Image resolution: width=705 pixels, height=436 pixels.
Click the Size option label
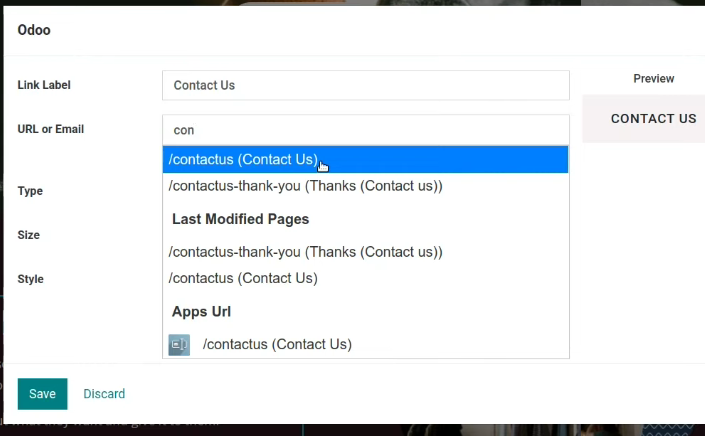(x=29, y=235)
